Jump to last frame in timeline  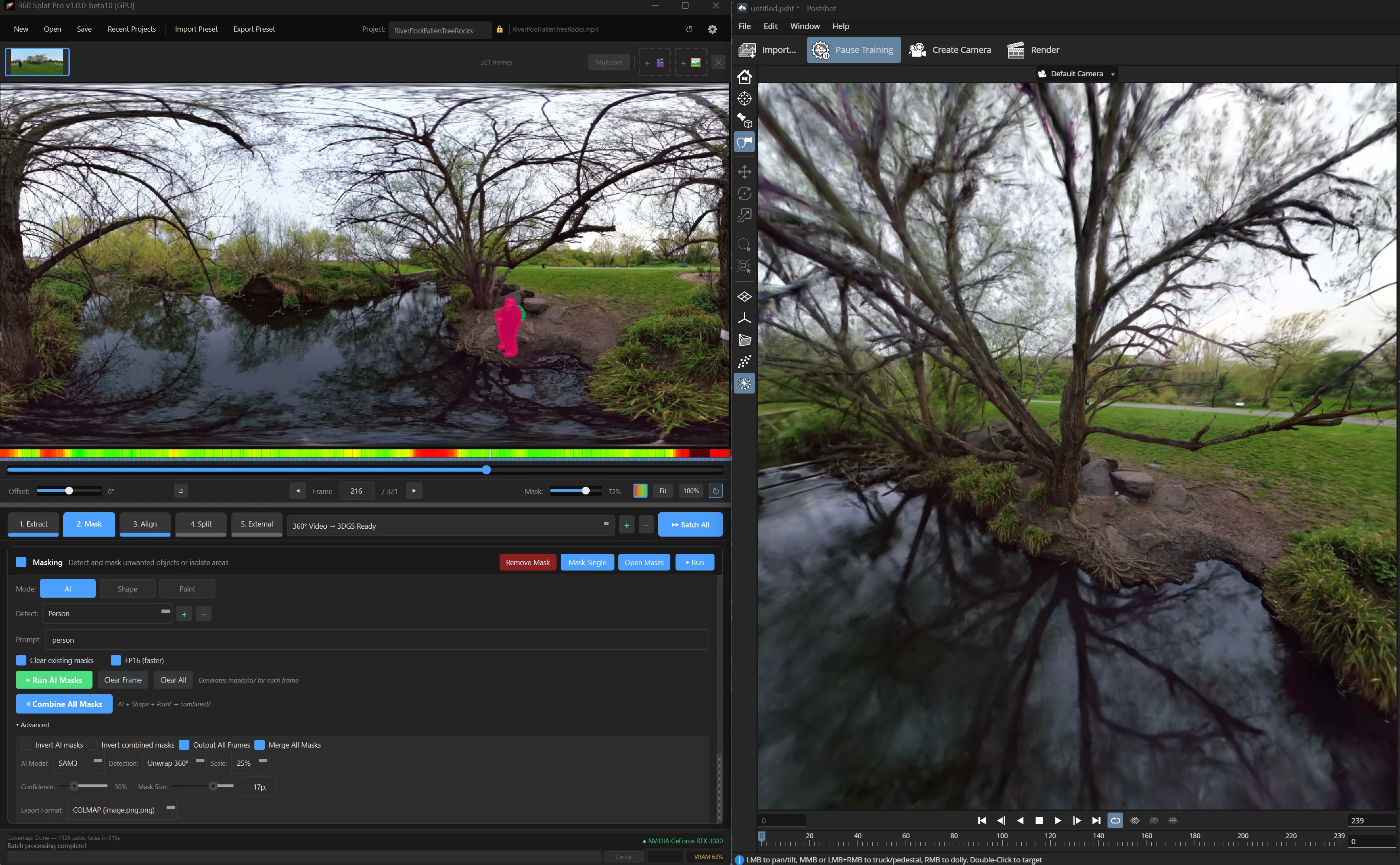(x=1096, y=820)
